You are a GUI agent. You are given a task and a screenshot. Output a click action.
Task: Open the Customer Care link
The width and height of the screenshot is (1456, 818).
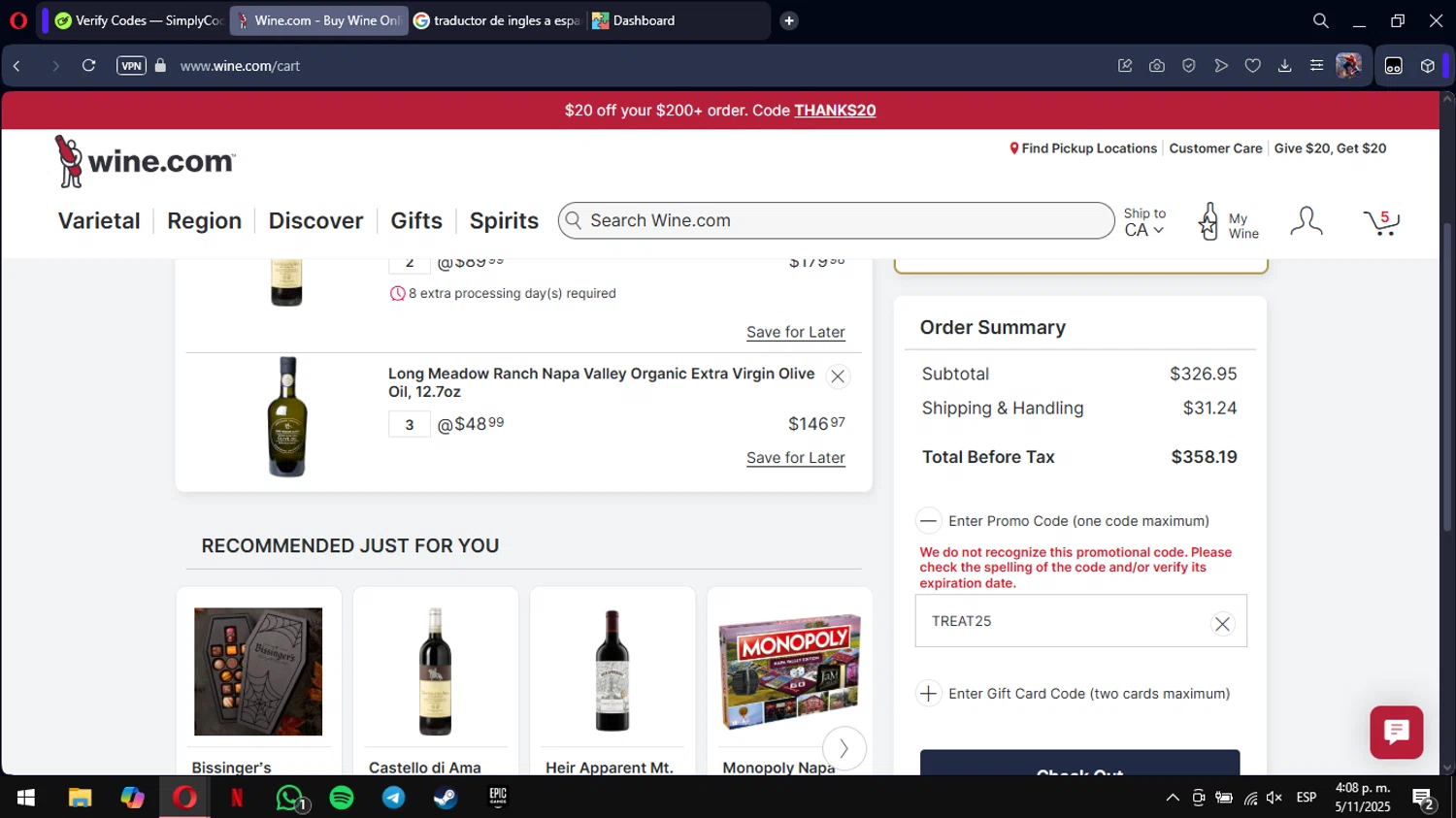click(x=1215, y=148)
